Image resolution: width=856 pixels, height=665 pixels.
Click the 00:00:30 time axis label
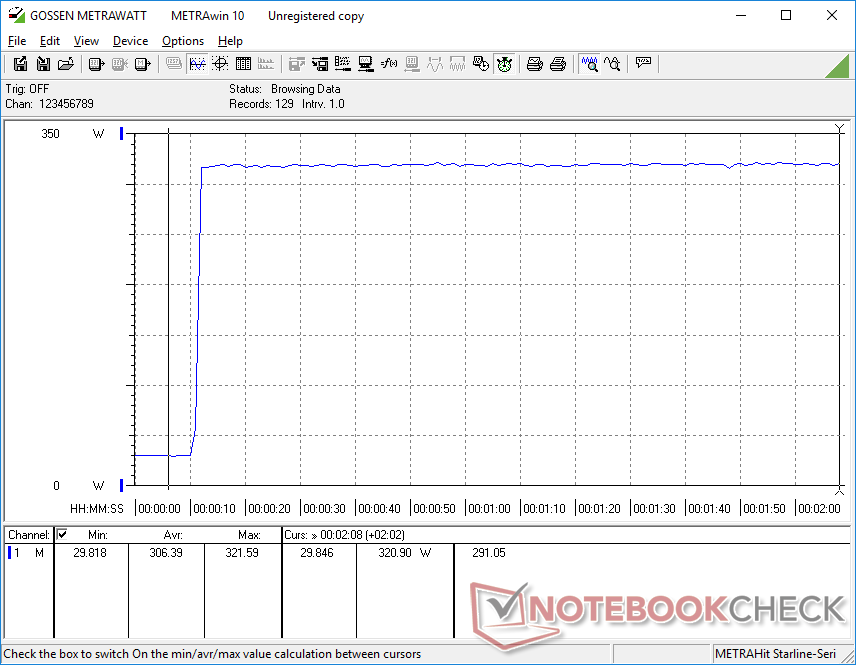click(324, 509)
